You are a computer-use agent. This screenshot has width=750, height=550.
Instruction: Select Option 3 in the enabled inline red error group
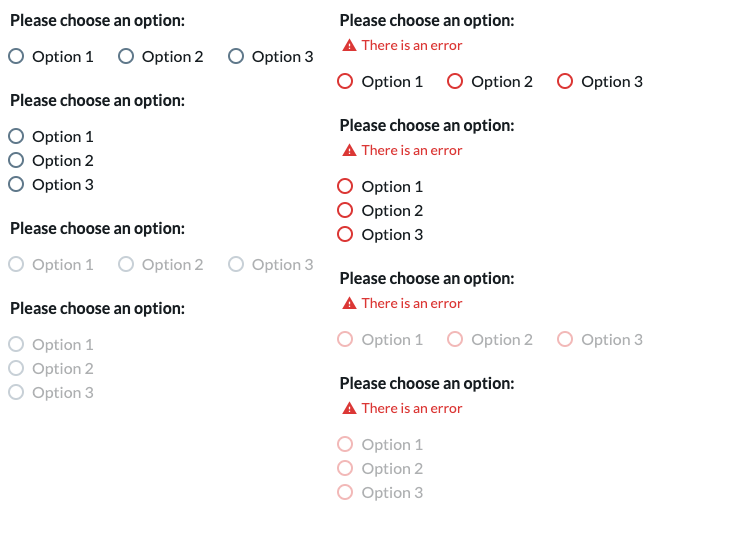pos(565,81)
